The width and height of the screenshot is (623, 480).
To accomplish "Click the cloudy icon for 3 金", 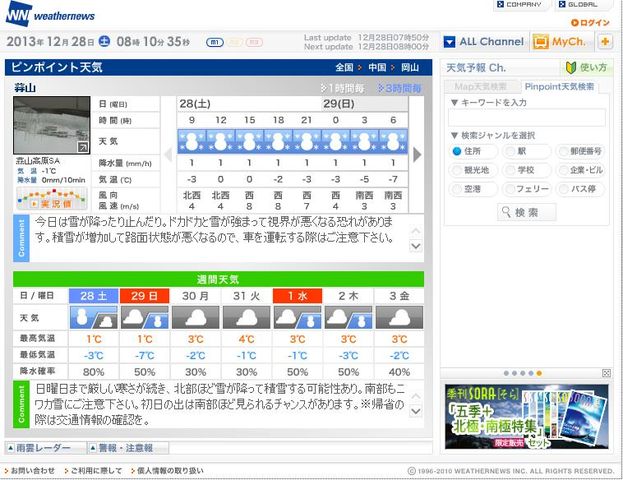I will 399,317.
